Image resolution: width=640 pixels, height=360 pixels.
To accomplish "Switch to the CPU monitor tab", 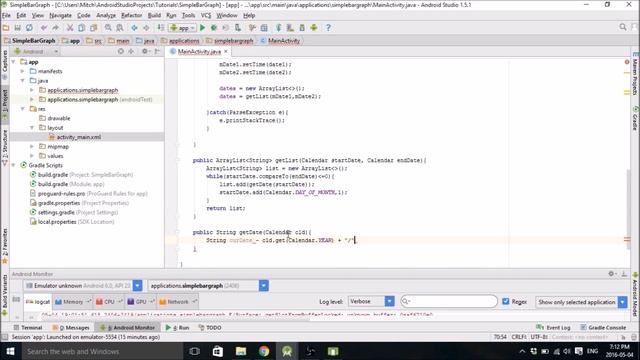I will tap(108, 302).
